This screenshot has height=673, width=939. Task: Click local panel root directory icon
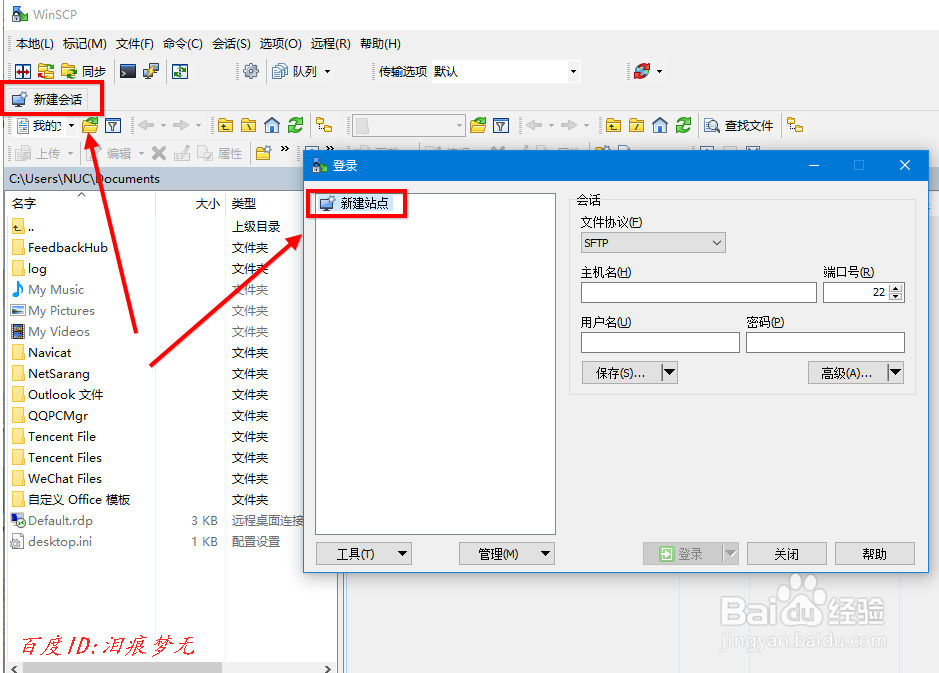[x=249, y=126]
